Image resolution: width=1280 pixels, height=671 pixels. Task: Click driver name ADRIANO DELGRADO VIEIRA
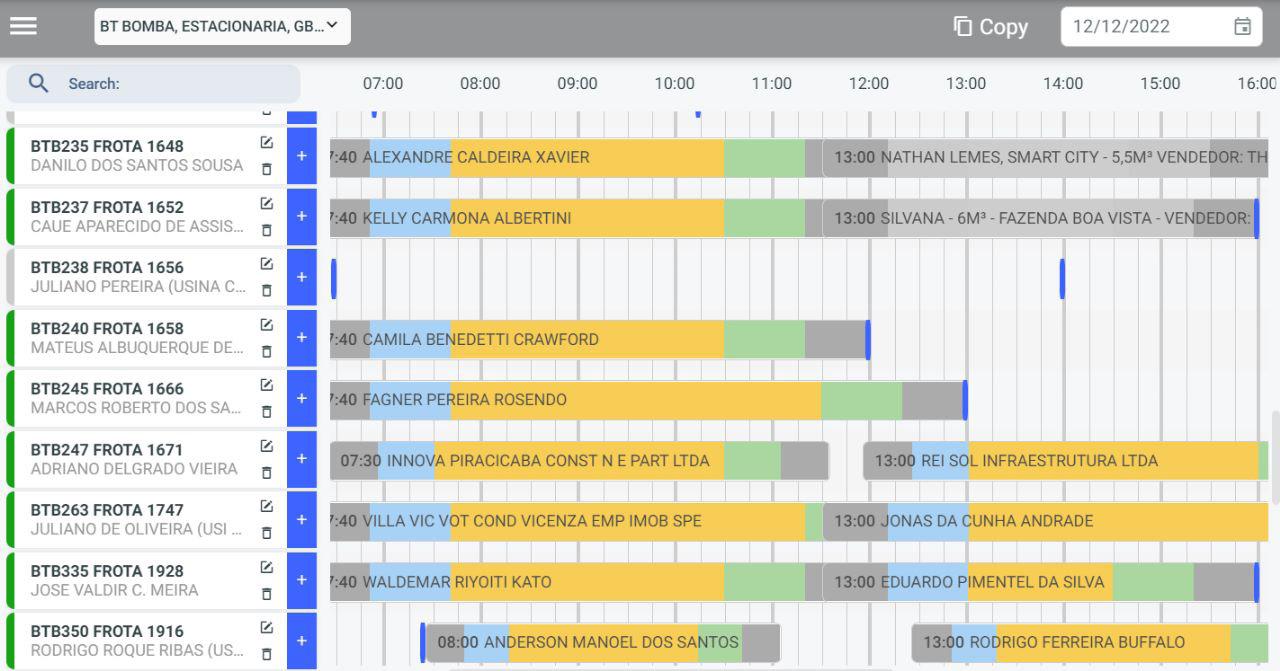coord(134,469)
